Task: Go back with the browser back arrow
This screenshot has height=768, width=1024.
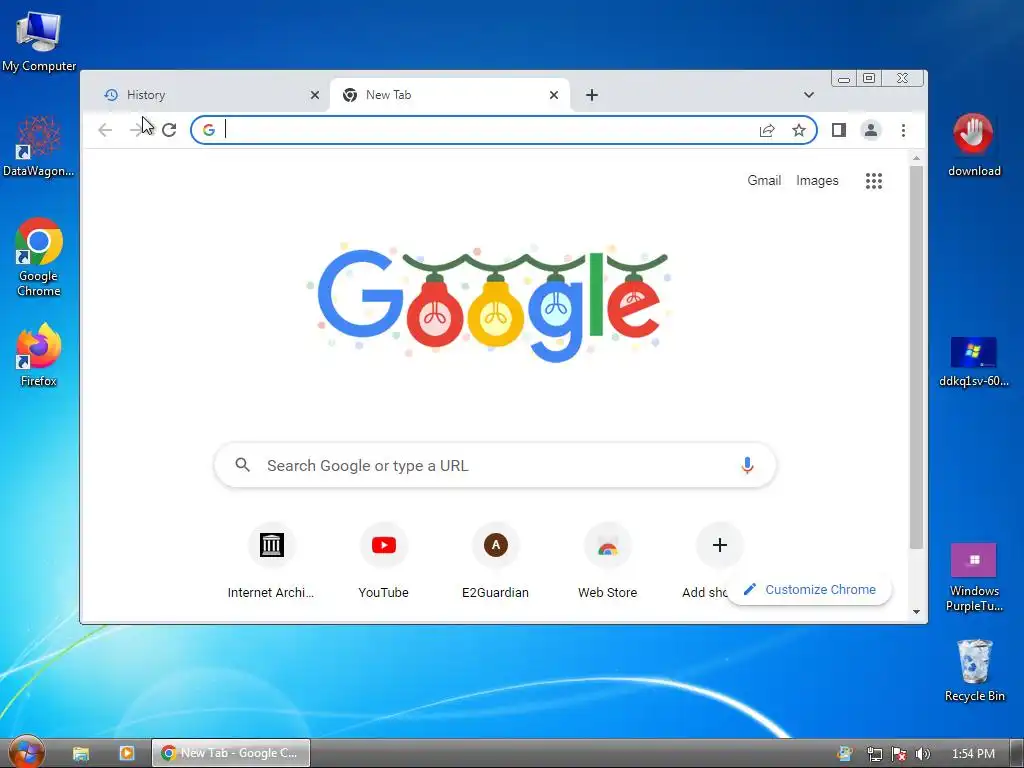Action: [105, 130]
